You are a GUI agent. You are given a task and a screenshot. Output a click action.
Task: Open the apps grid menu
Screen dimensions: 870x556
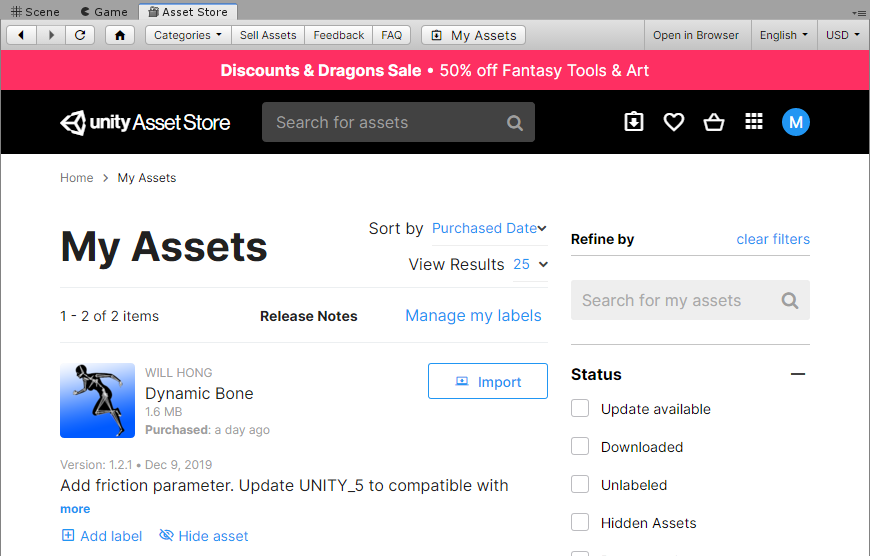pyautogui.click(x=754, y=122)
